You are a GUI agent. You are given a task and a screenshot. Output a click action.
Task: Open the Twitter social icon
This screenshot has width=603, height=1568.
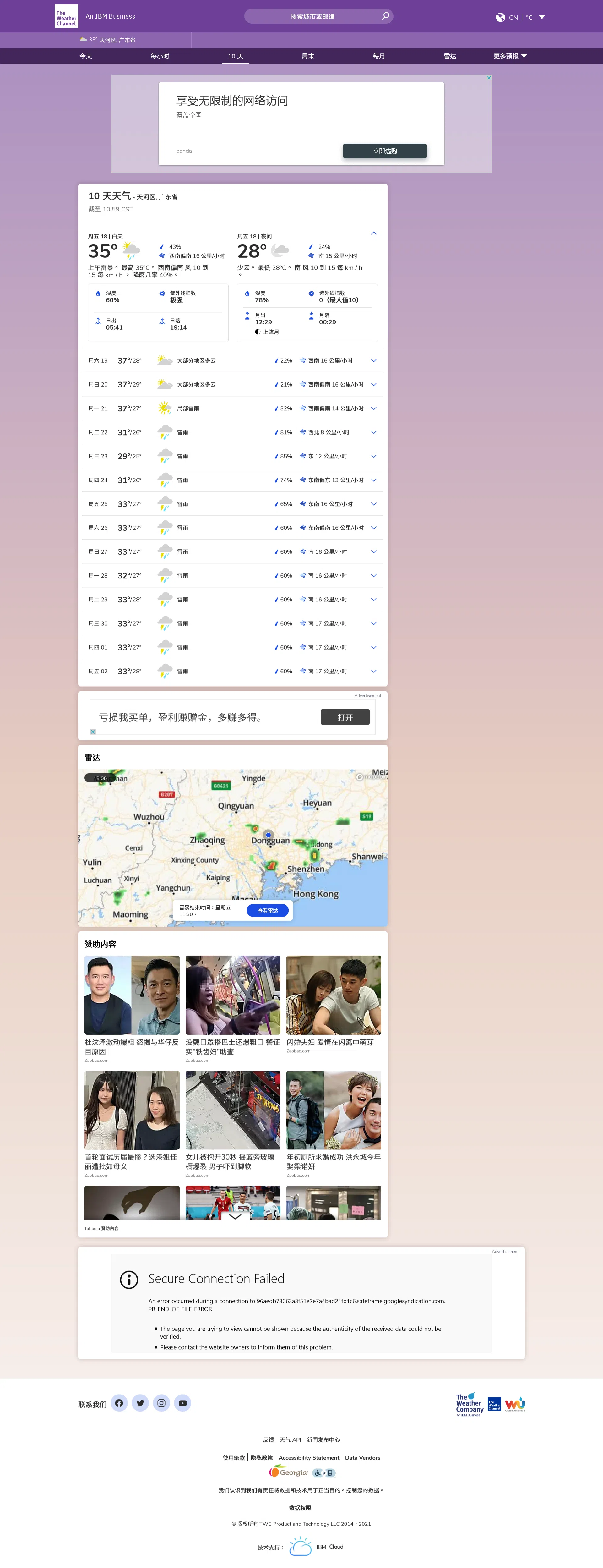141,1403
